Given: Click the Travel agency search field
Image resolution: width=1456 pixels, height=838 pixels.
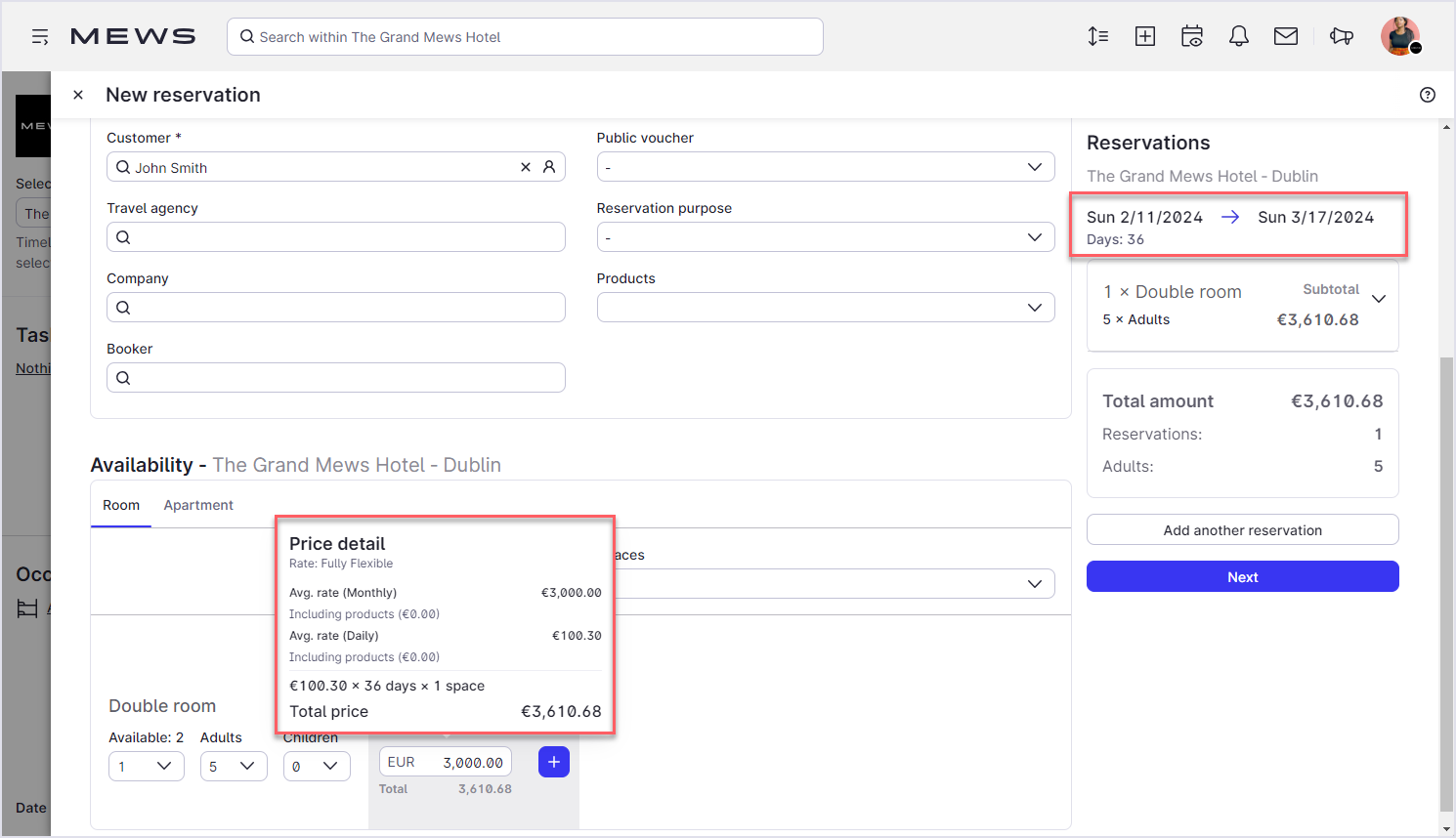Looking at the screenshot, I should (336, 237).
